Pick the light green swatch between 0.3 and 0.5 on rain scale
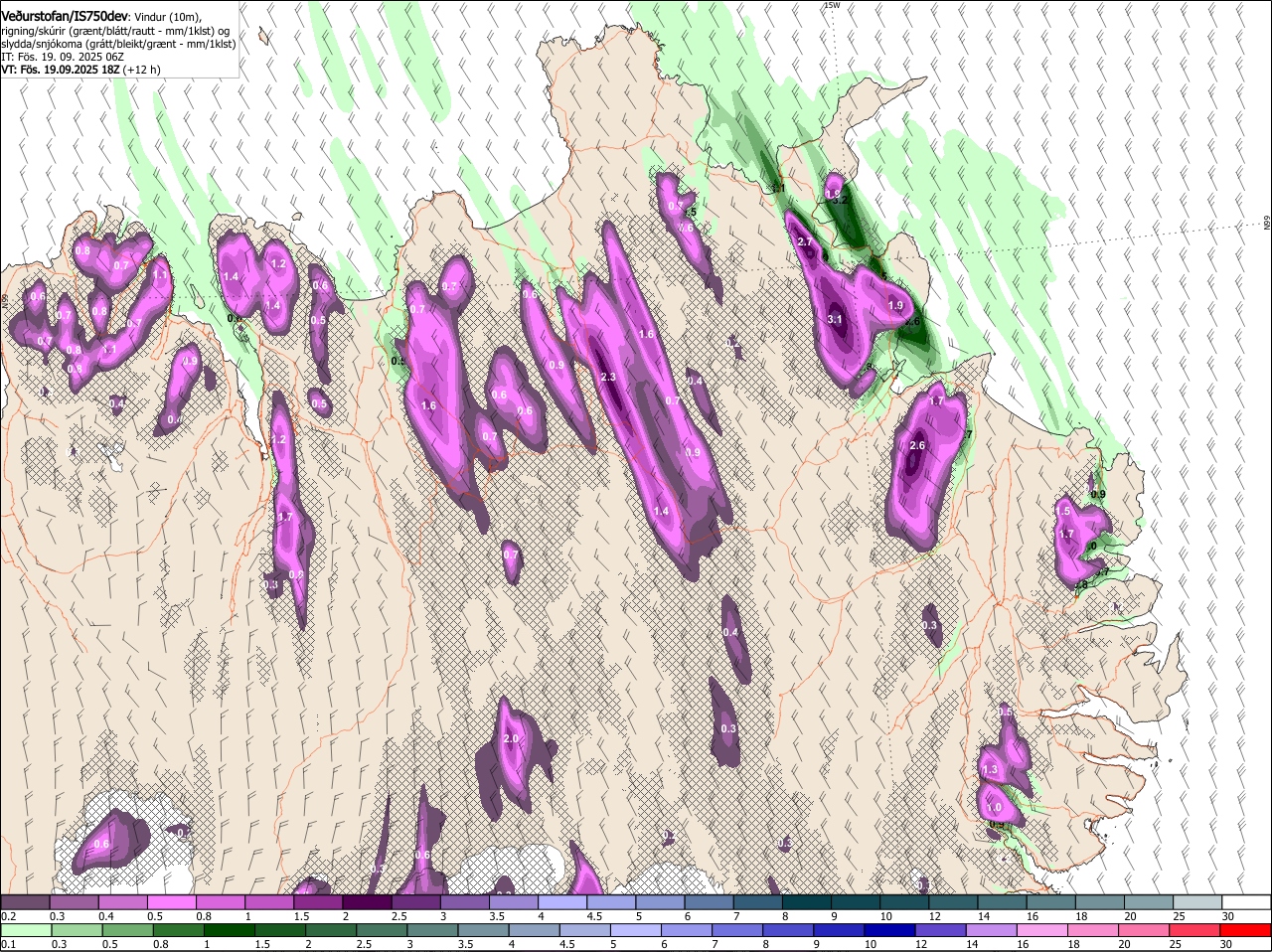The height and width of the screenshot is (952, 1272). [77, 930]
